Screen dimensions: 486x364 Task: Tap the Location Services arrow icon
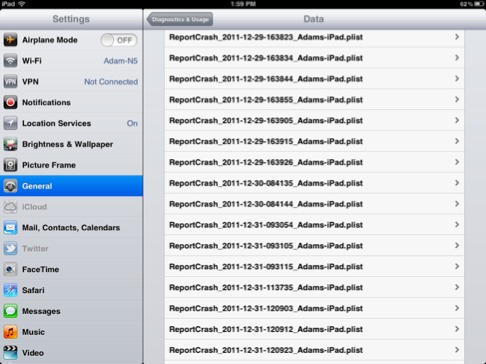10,123
